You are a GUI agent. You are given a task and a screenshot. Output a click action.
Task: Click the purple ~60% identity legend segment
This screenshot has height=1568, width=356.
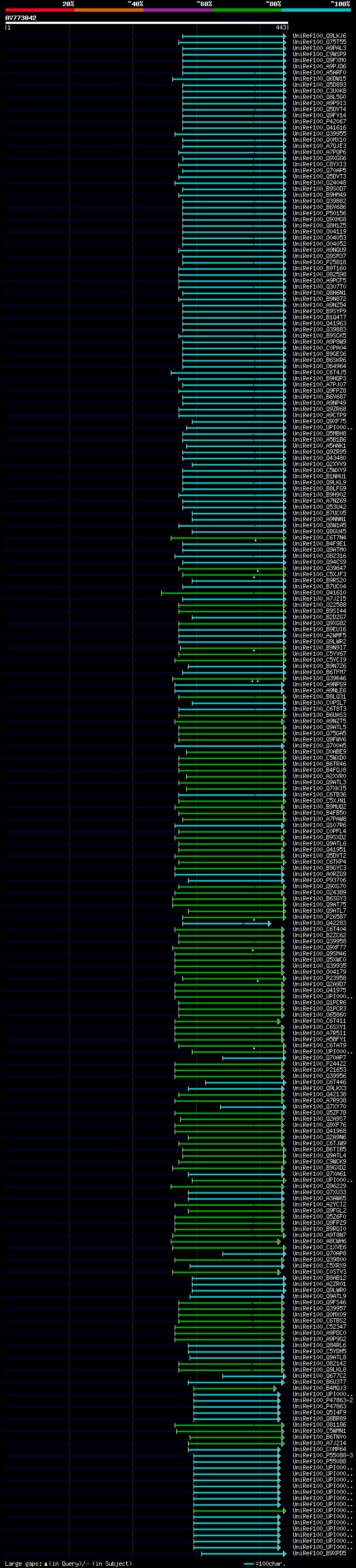pyautogui.click(x=179, y=10)
